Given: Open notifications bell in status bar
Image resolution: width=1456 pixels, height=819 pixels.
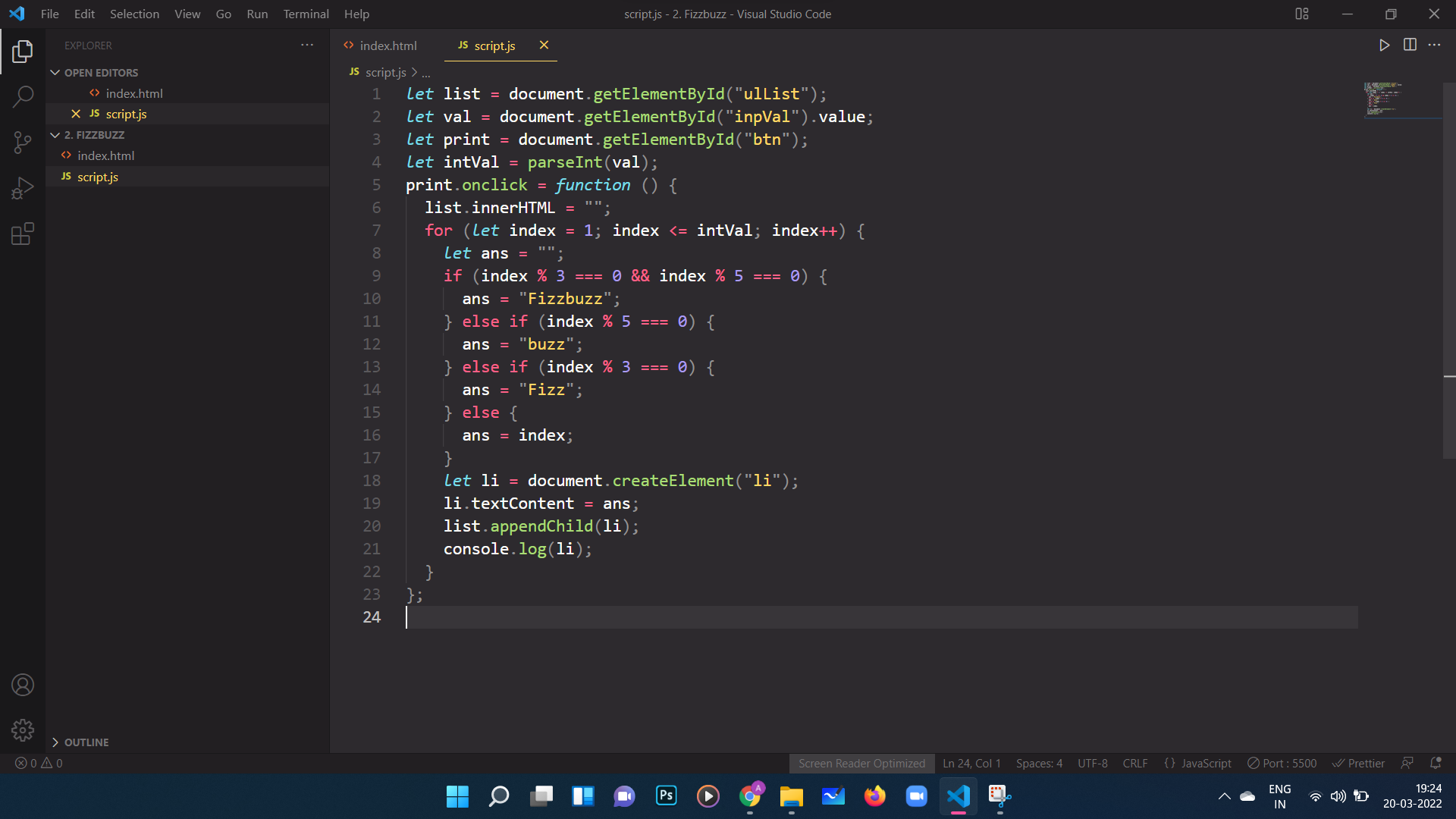Looking at the screenshot, I should pyautogui.click(x=1436, y=763).
